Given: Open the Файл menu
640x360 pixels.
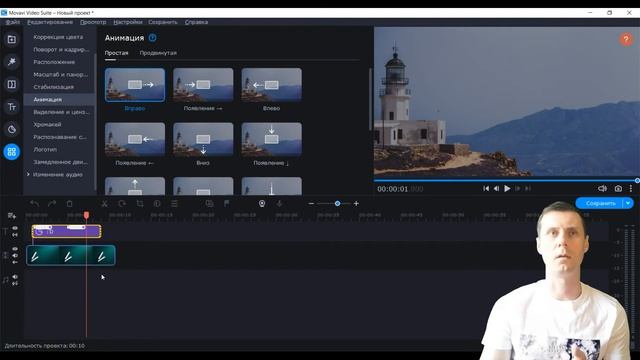Looking at the screenshot, I should pos(13,22).
